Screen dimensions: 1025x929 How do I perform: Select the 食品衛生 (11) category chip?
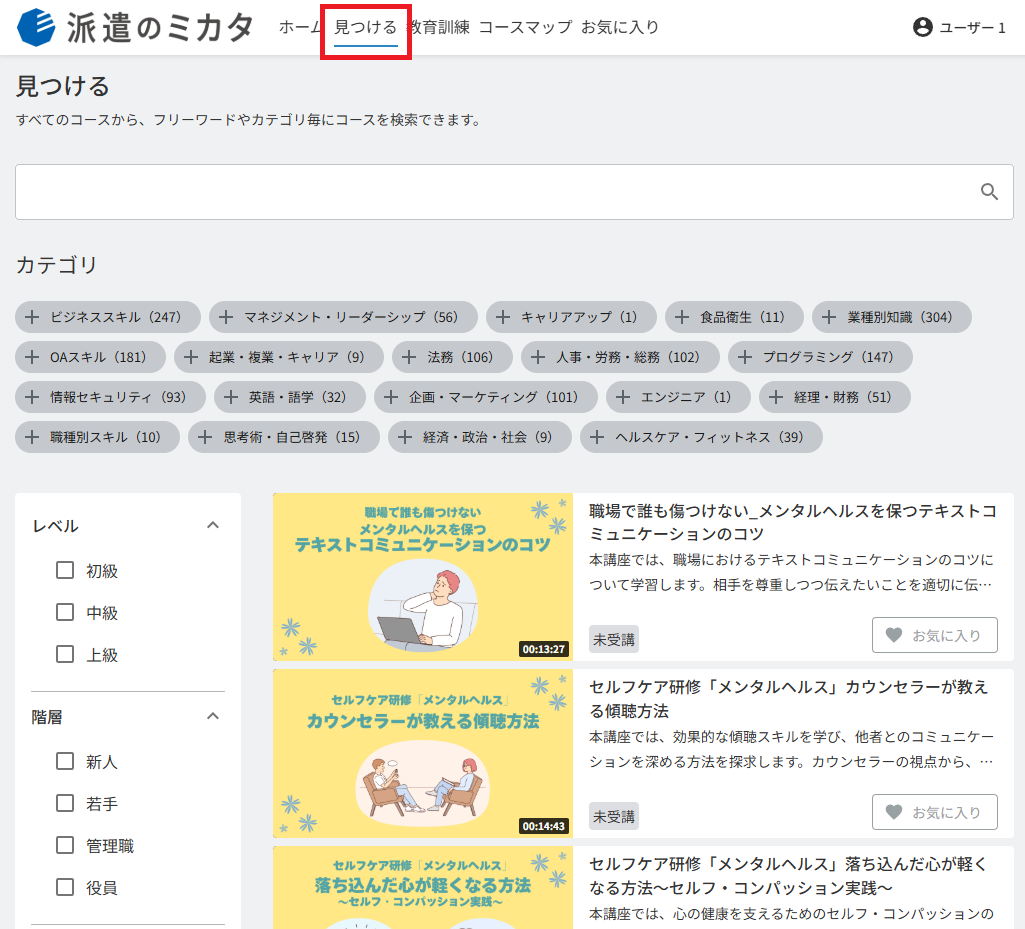click(x=734, y=317)
